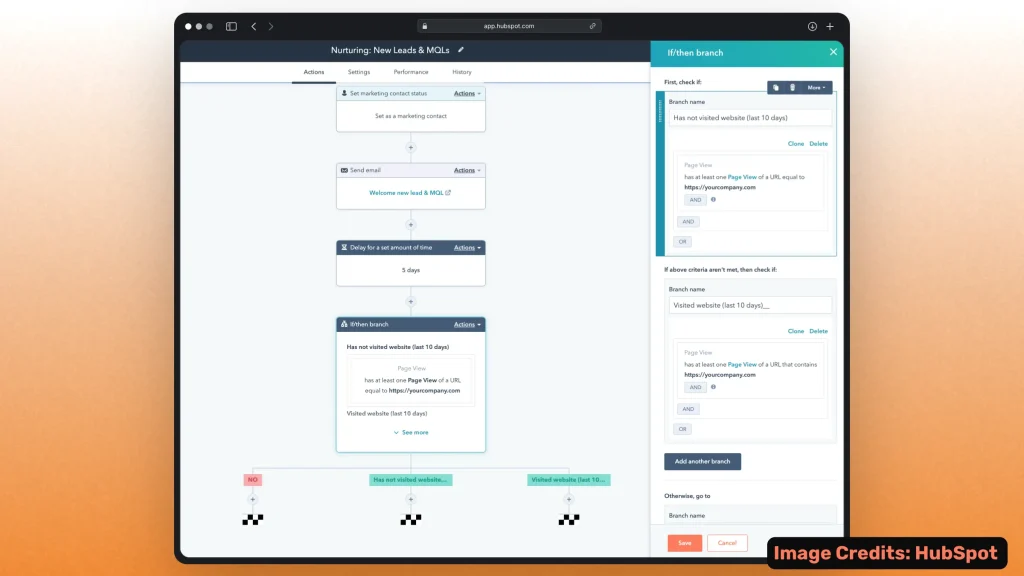
Task: Click the pencil icon to rename the workflow
Action: point(461,48)
